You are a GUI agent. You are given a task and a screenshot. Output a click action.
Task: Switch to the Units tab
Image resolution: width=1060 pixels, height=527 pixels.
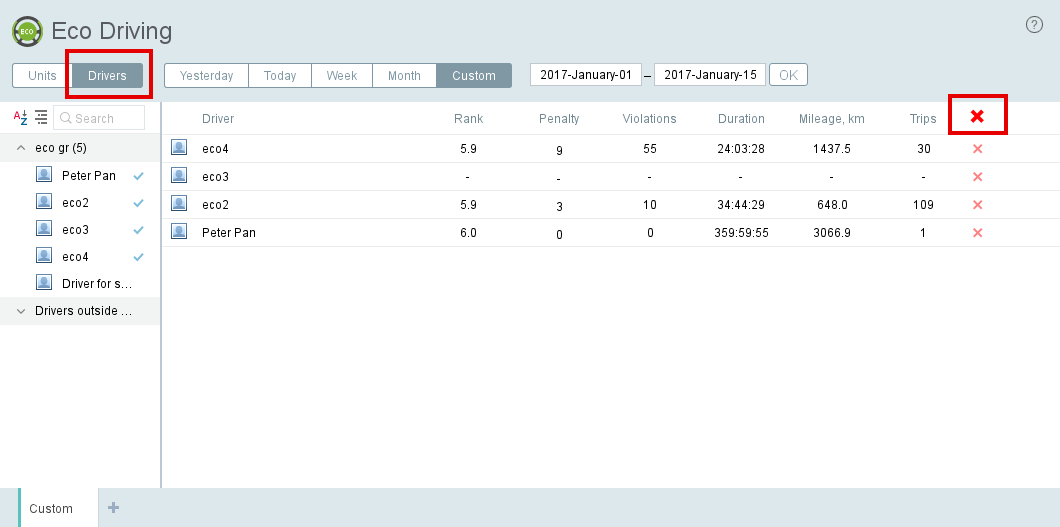(x=42, y=76)
